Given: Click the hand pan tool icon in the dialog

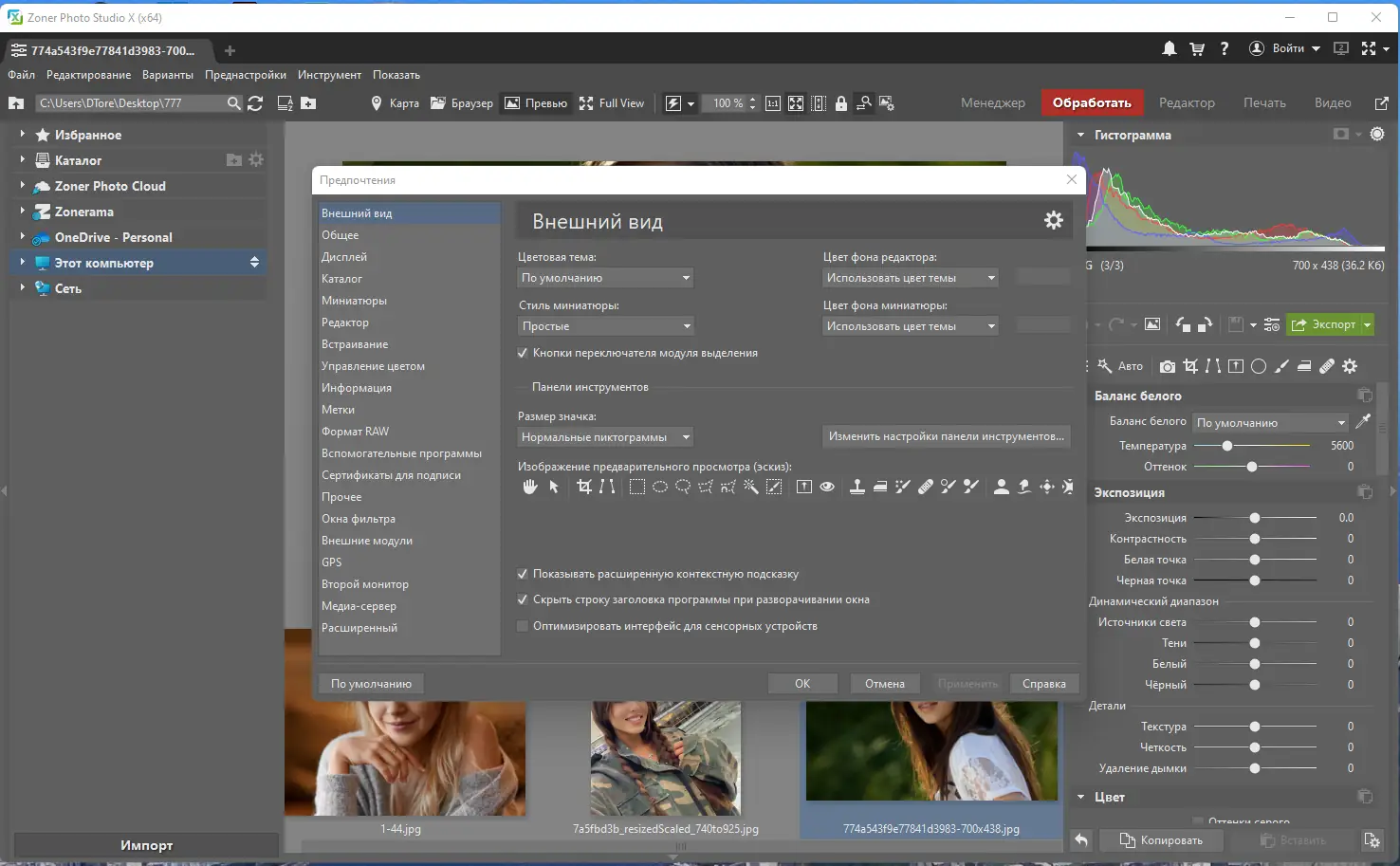Looking at the screenshot, I should (529, 487).
